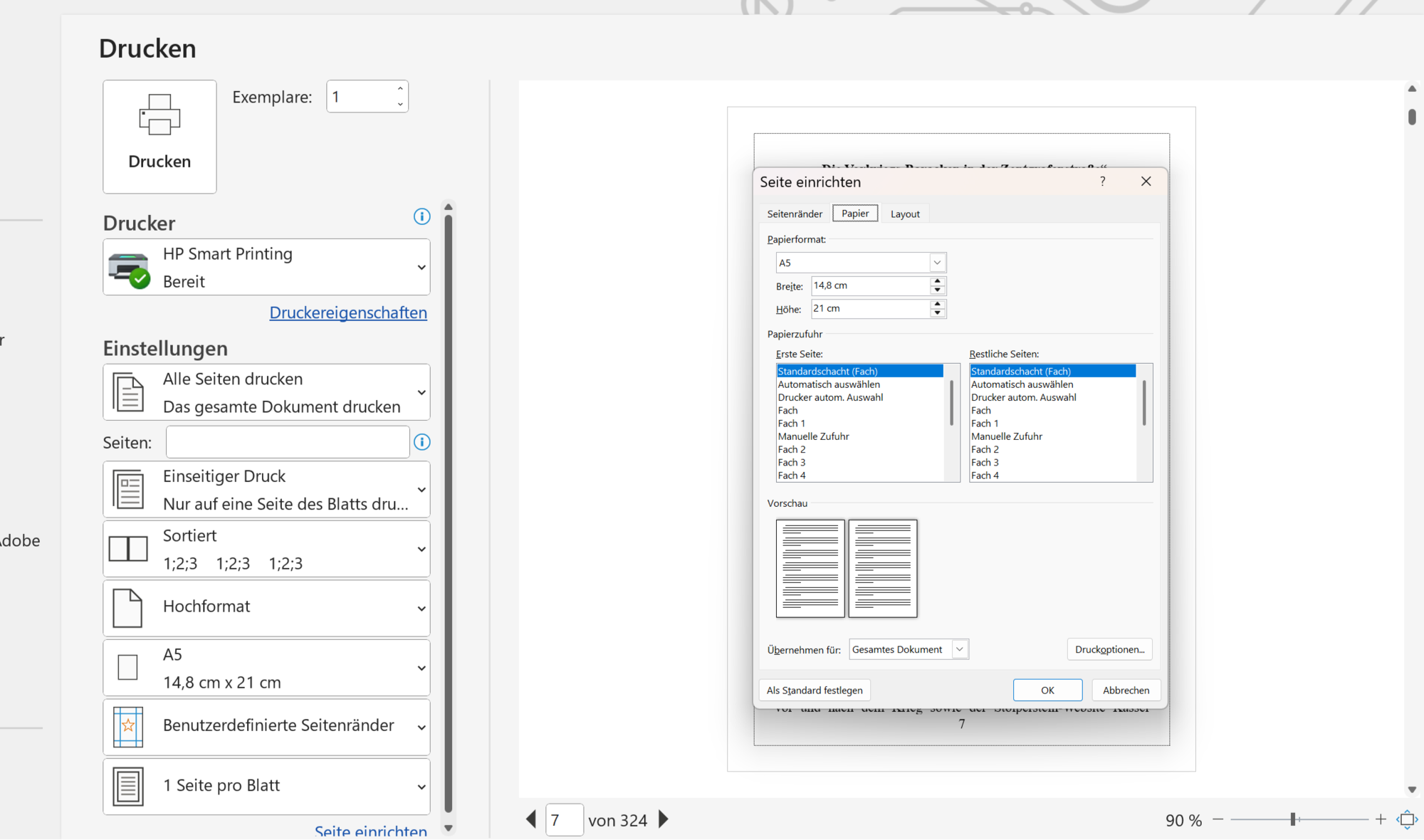This screenshot has height=840, width=1424.
Task: Click the zoom slider handle
Action: [x=1293, y=819]
